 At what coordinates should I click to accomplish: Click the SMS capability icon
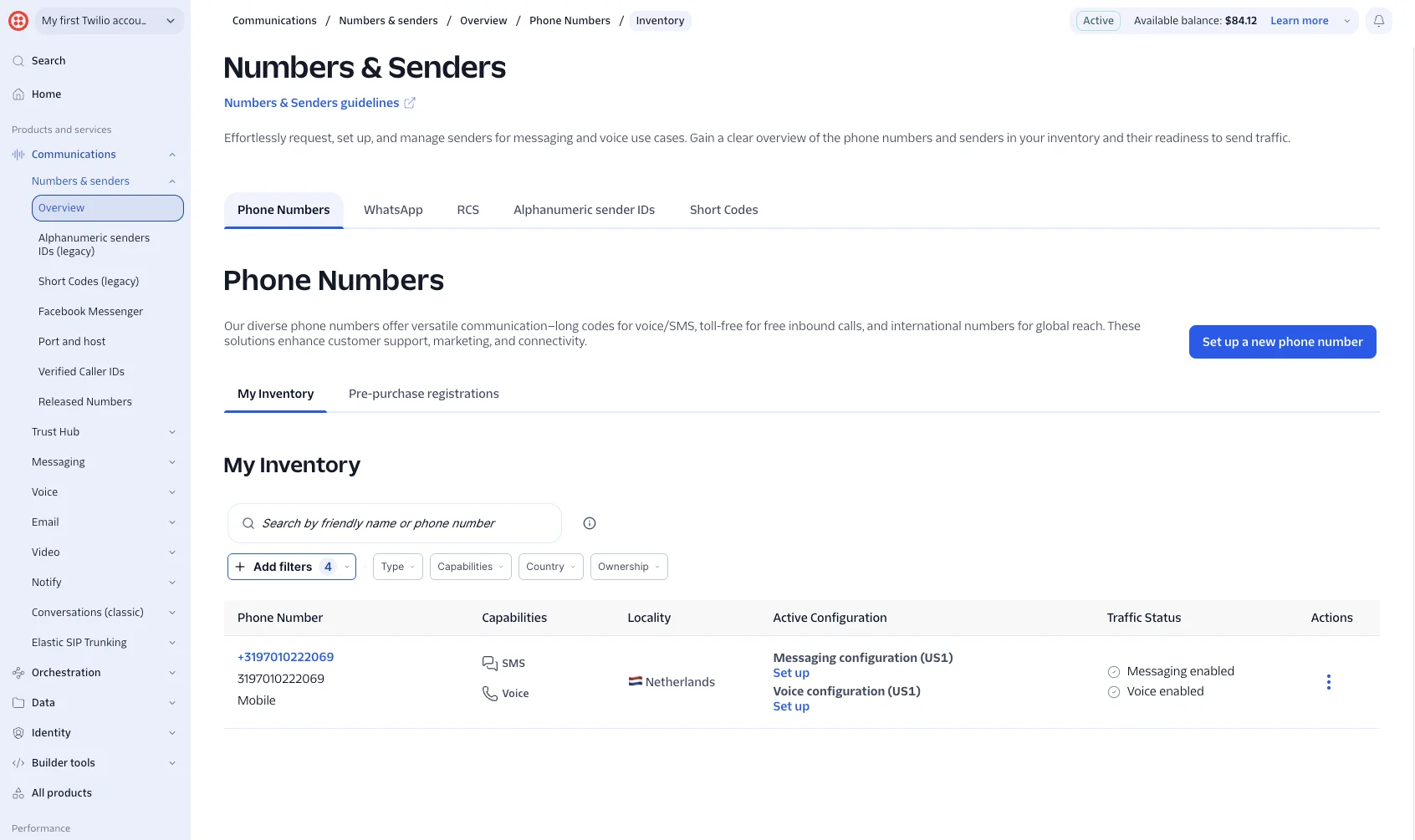pos(490,664)
